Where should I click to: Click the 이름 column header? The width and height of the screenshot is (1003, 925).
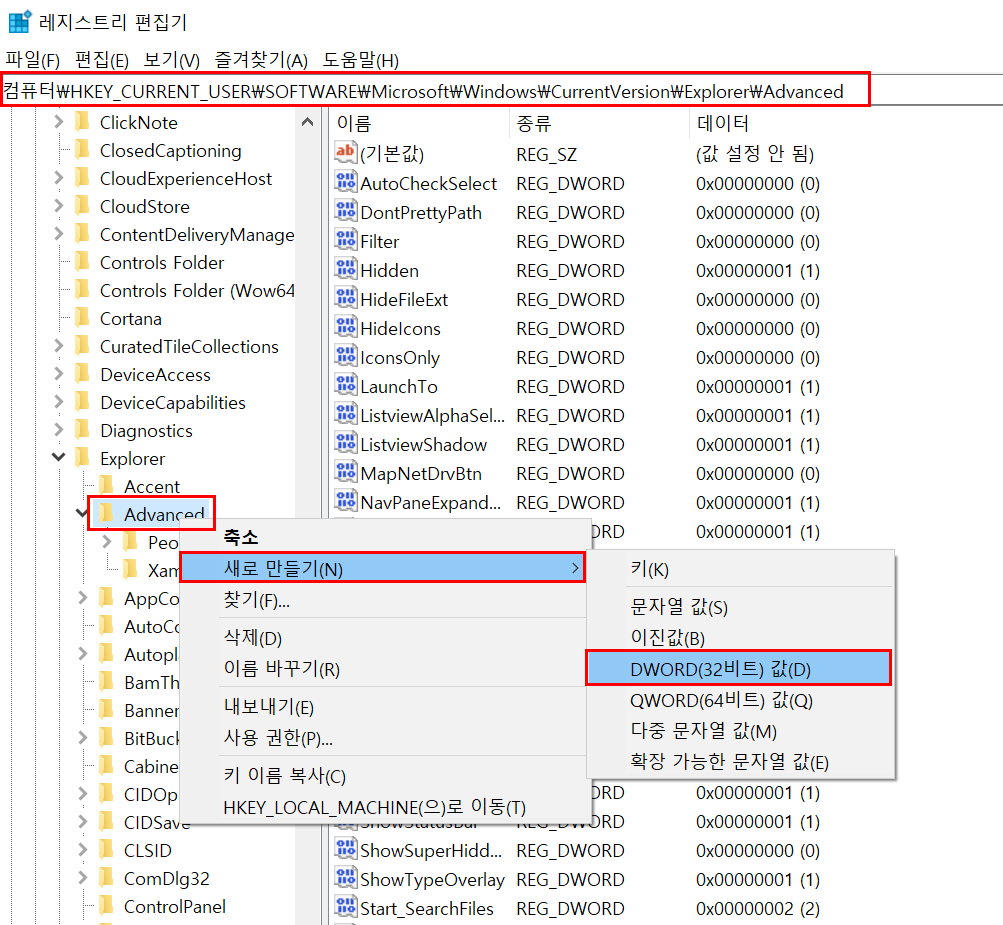[420, 123]
